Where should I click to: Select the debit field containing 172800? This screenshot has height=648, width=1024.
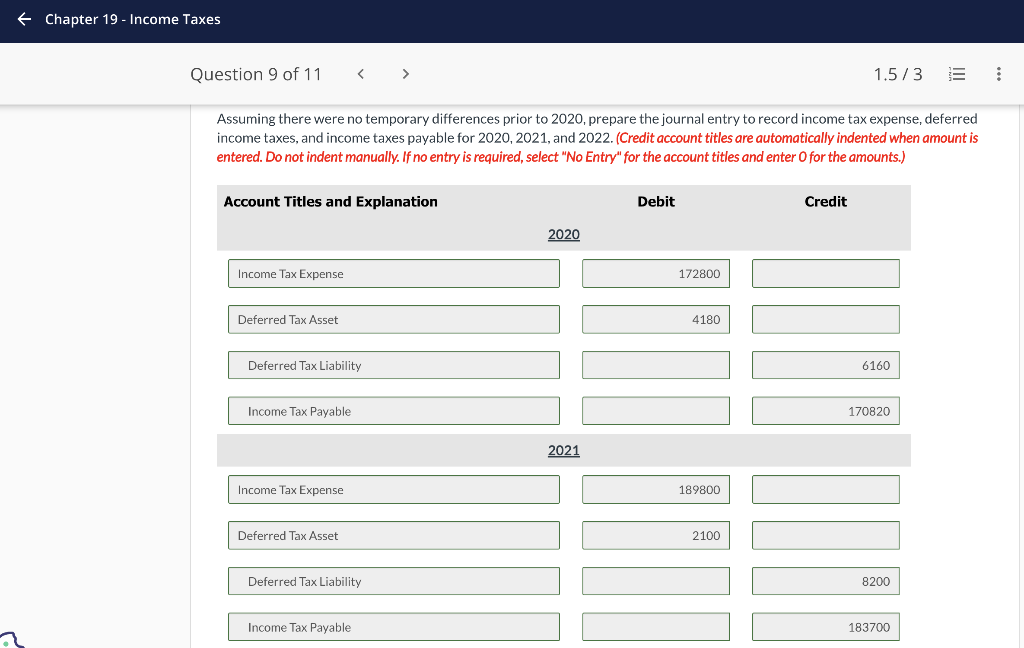tap(655, 273)
